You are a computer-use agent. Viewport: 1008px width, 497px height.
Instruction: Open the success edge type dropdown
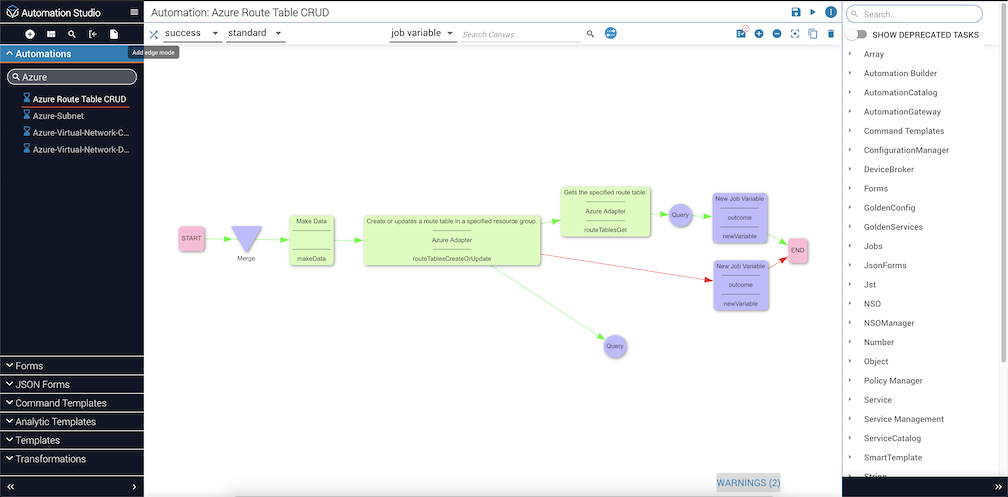point(192,33)
